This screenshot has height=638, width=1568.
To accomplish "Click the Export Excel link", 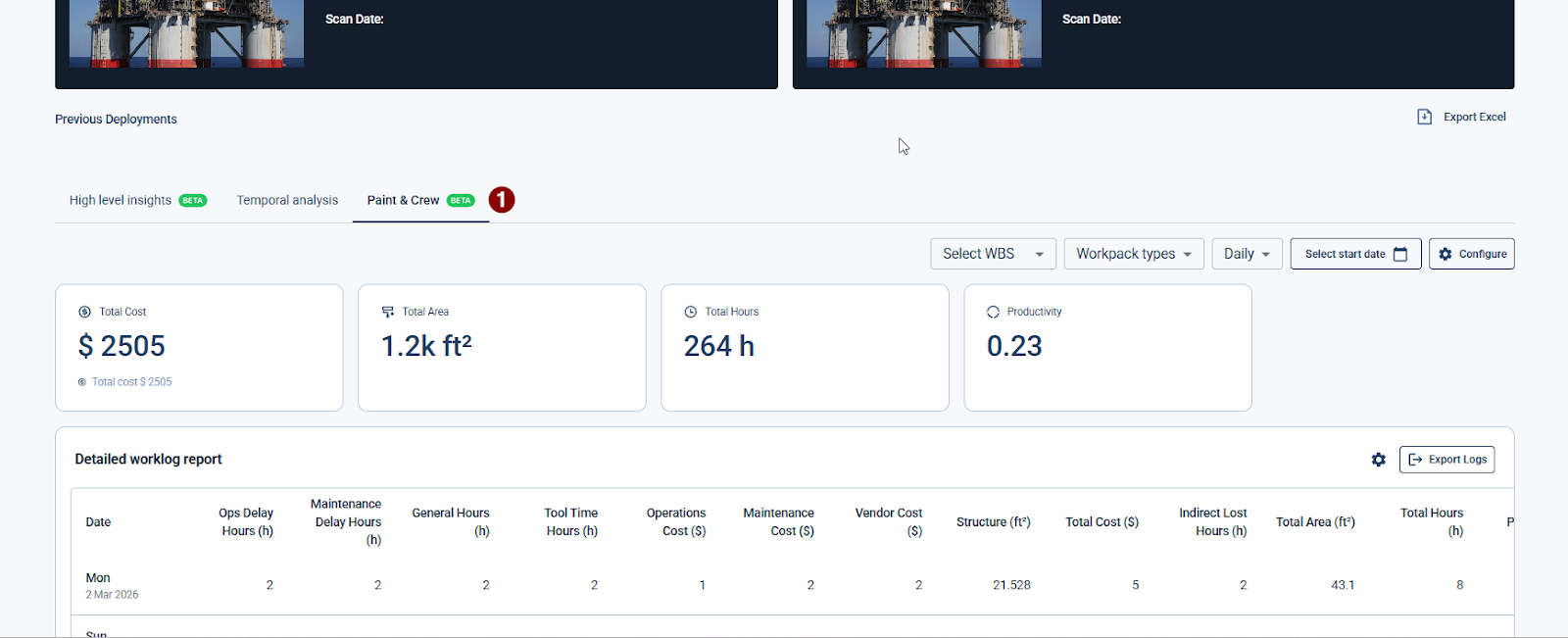I will click(1474, 117).
